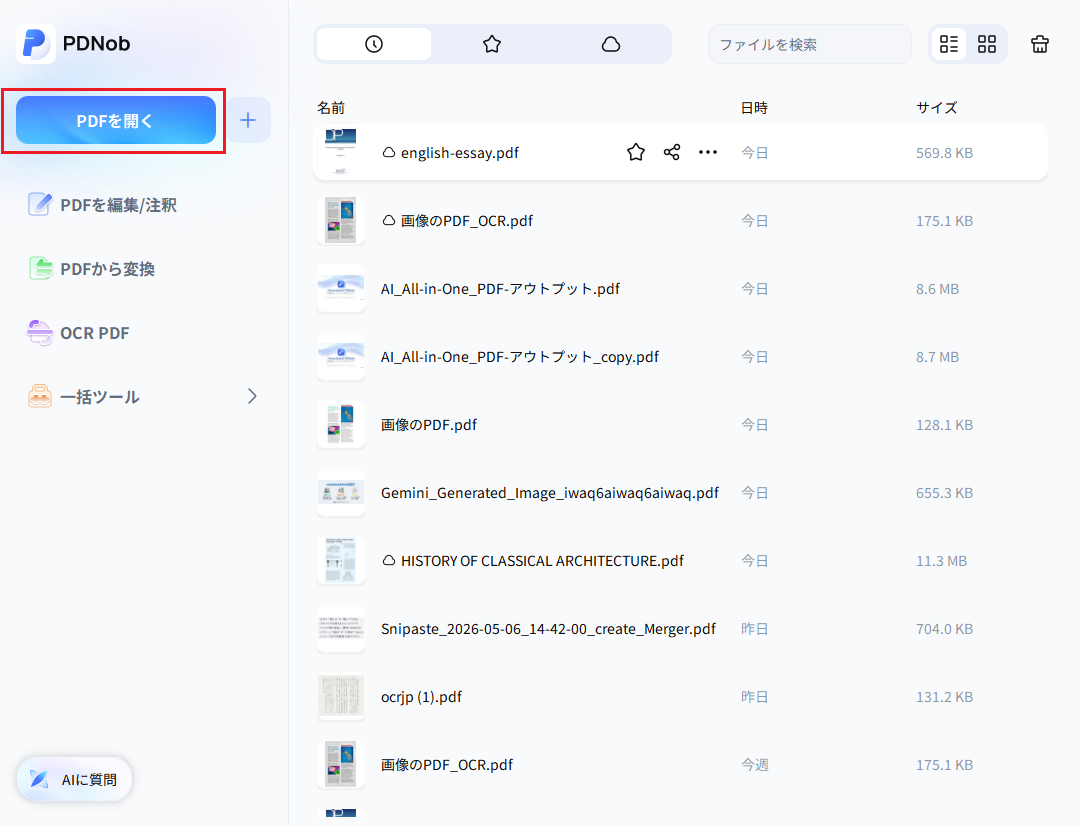Click the plus button beside PDFを開く
This screenshot has height=826, width=1080.
point(248,121)
